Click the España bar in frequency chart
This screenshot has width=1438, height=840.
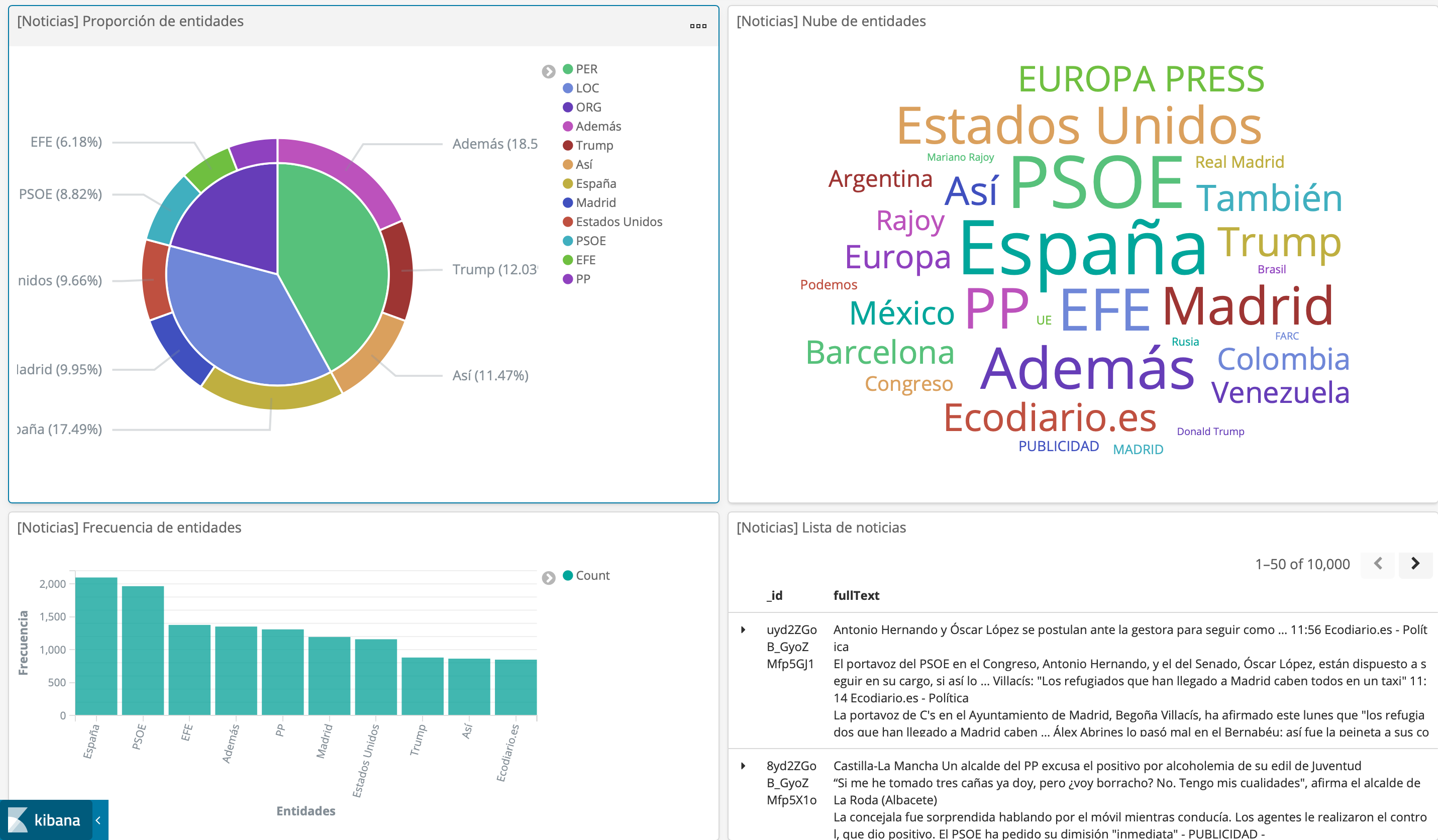[96, 646]
